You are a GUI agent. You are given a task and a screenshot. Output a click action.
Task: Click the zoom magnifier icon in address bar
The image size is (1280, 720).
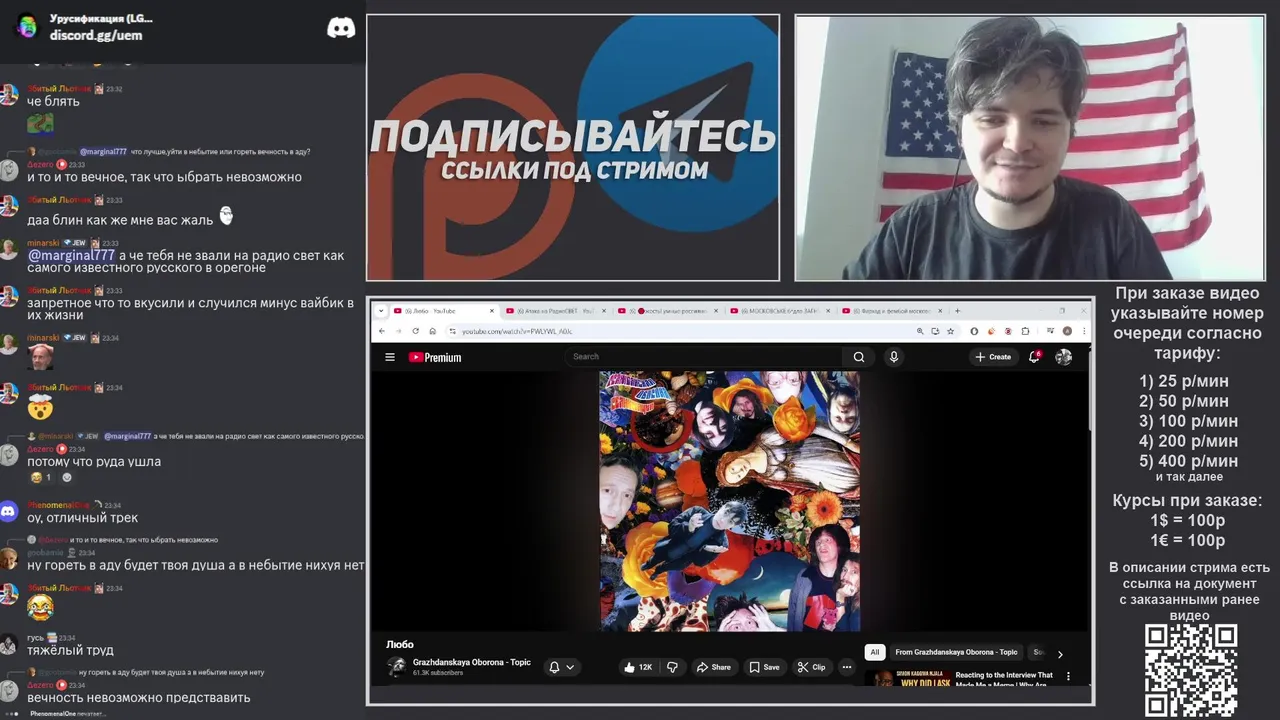[920, 331]
